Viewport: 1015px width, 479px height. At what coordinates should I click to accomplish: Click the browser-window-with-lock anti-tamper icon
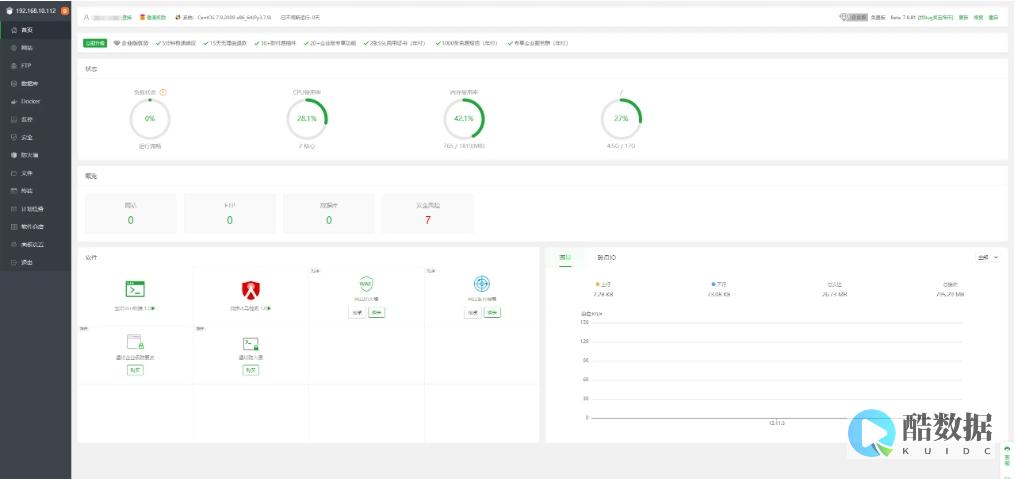click(x=135, y=342)
